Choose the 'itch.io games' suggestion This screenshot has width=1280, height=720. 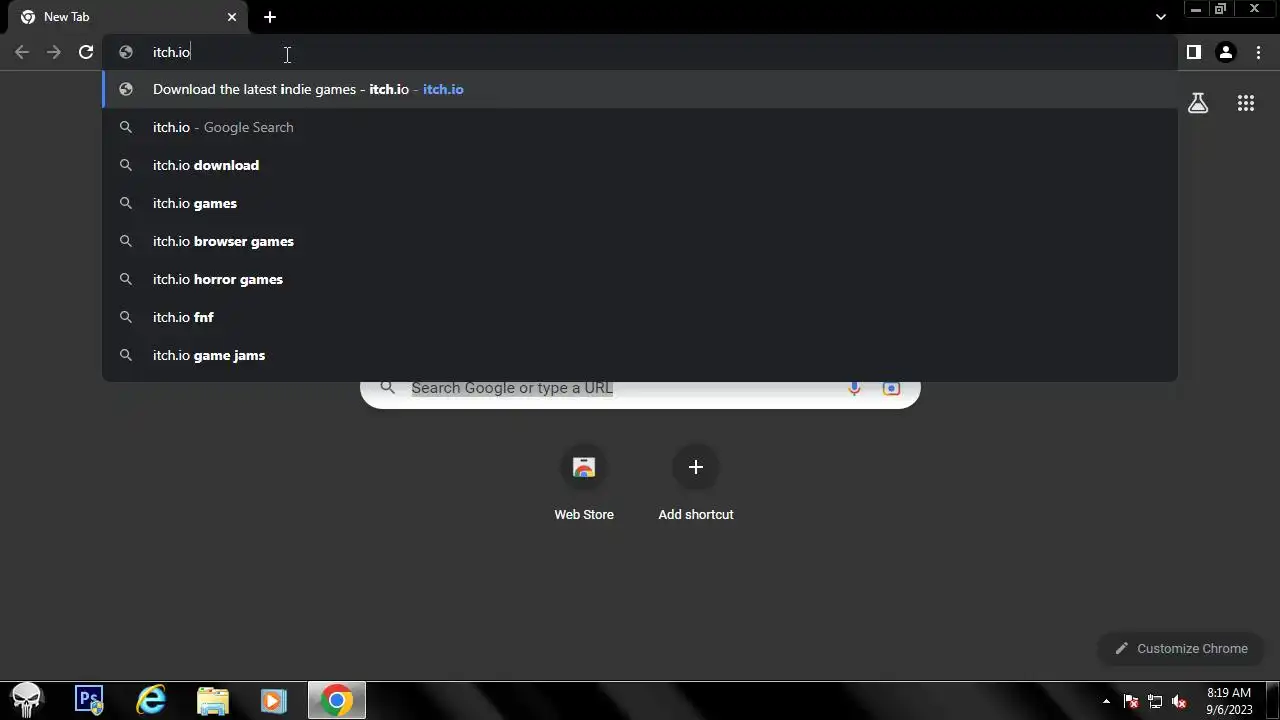tap(640, 203)
